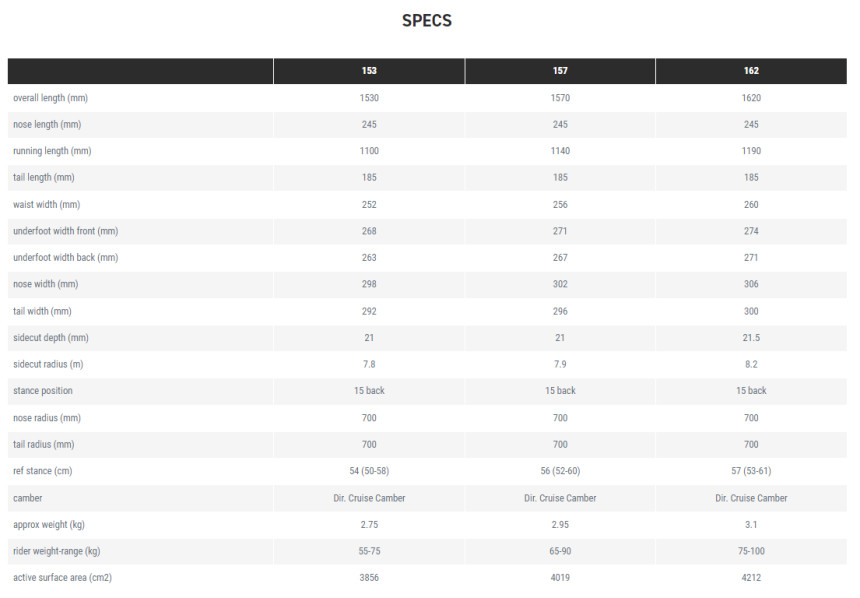Click the SPECS section heading

click(x=427, y=21)
